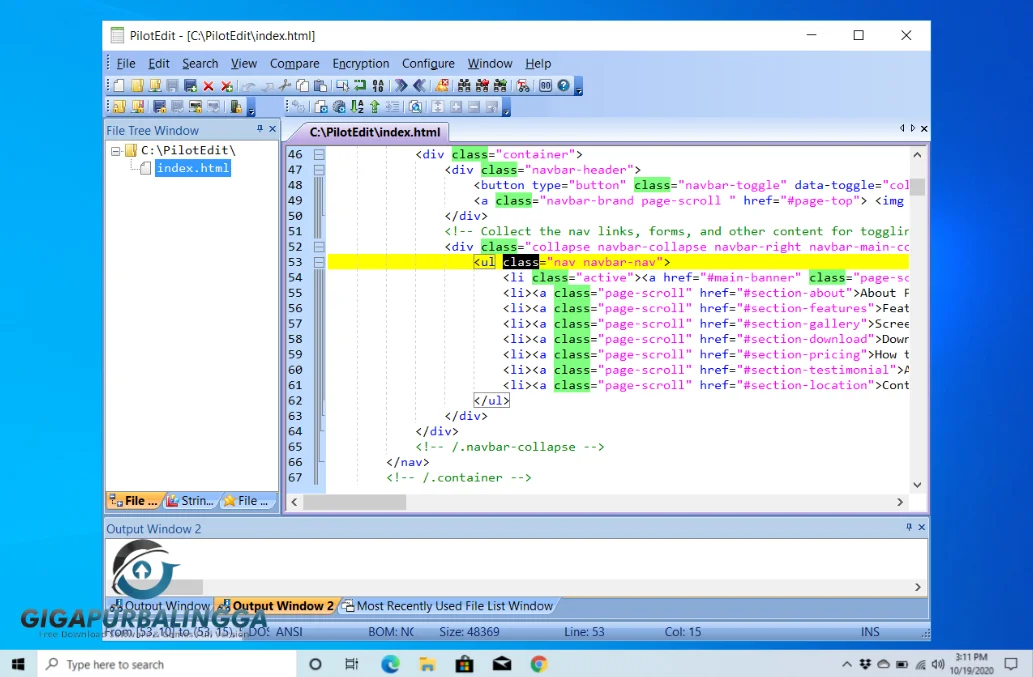Collapse the code fold at line 47
Screen dimensions: 1033x677
pyautogui.click(x=319, y=170)
